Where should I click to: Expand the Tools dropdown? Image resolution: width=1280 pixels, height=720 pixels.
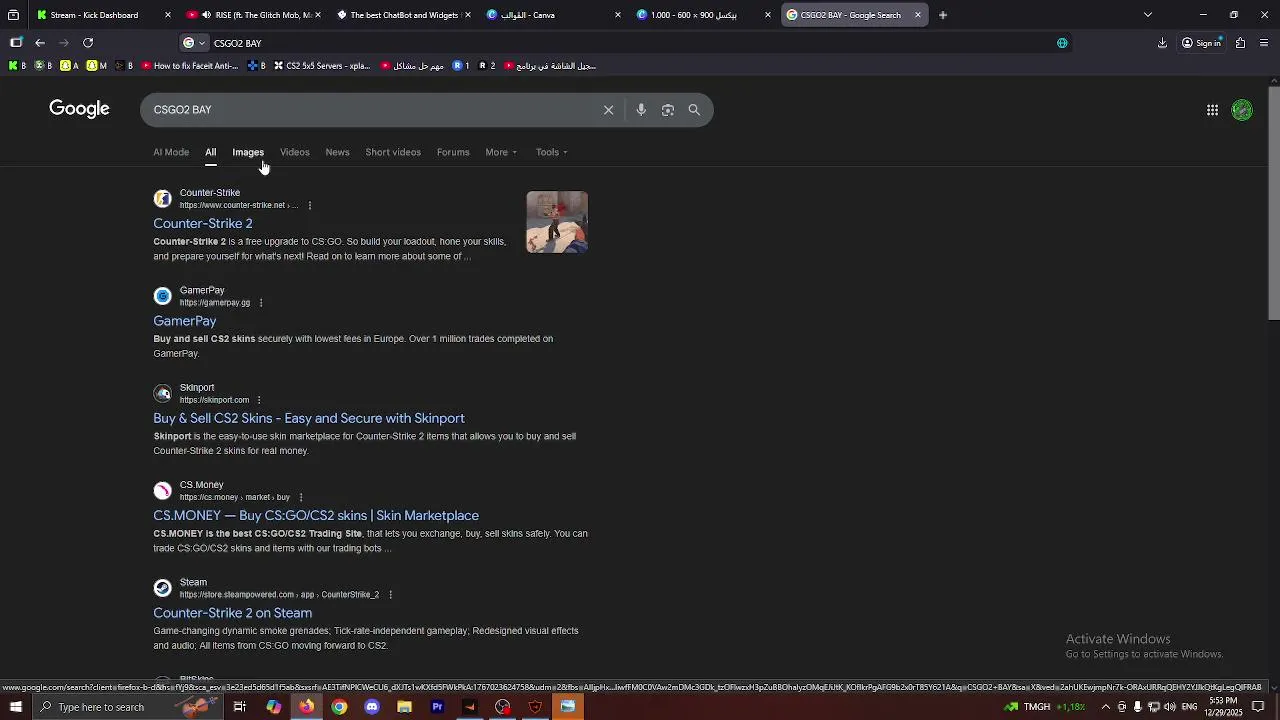click(551, 152)
